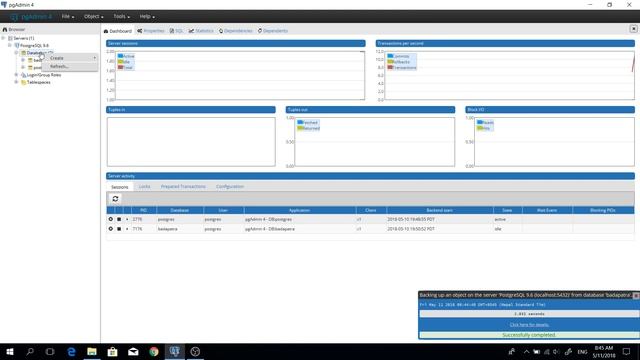Click the pgAdmin elephant taskbar icon
Screen dimensions: 640x360
(x=174, y=351)
